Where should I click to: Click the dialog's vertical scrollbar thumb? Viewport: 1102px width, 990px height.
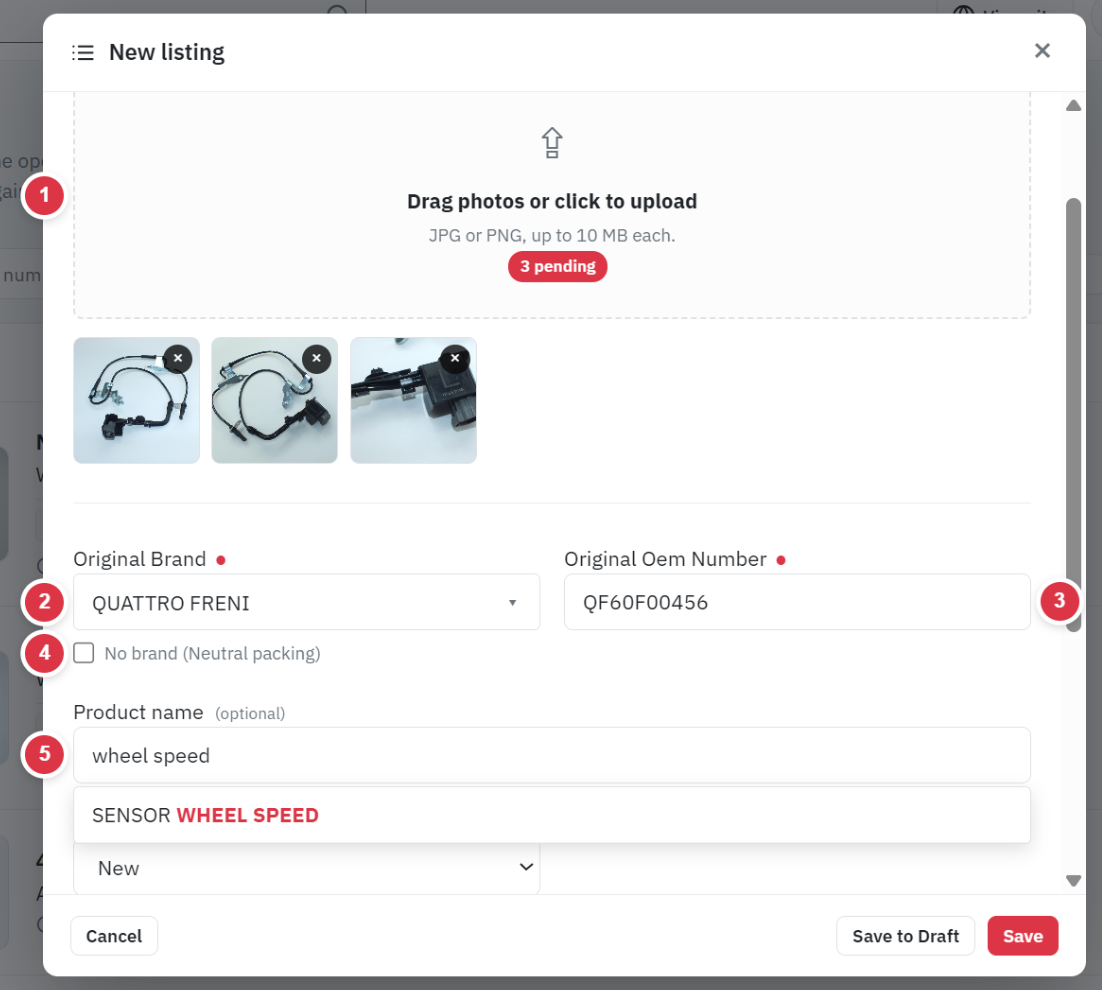coord(1073,415)
